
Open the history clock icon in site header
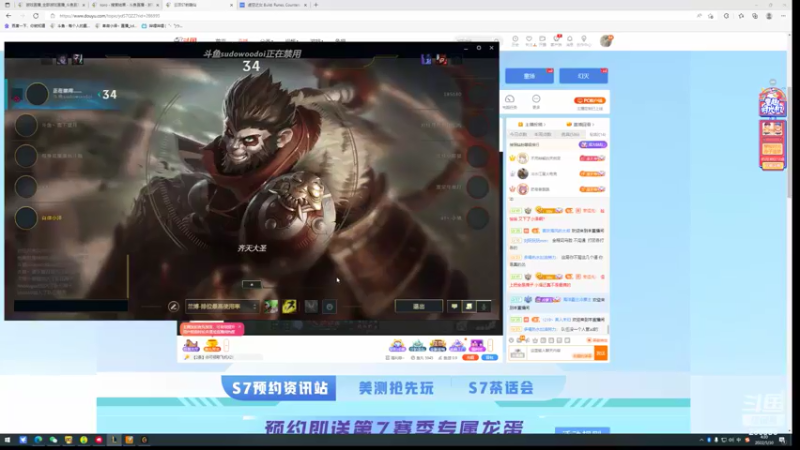pos(515,40)
